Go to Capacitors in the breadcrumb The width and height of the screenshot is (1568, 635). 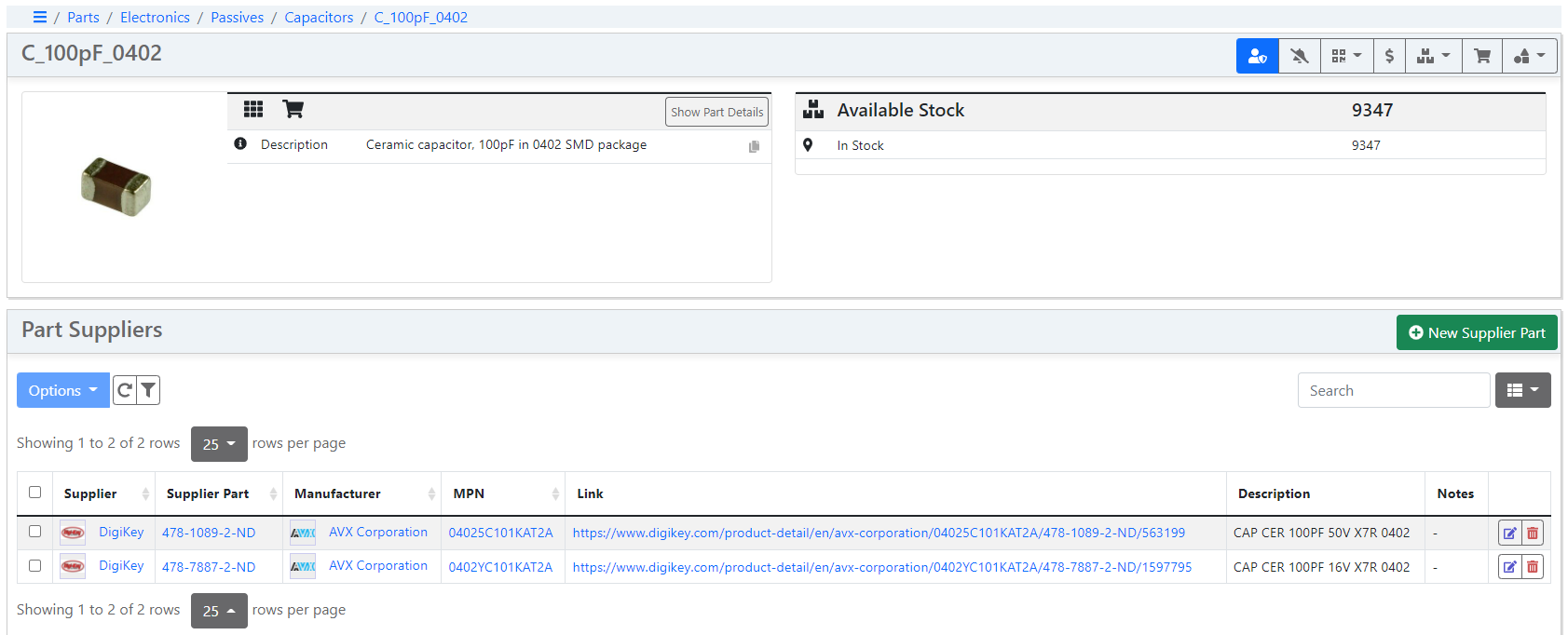point(319,18)
